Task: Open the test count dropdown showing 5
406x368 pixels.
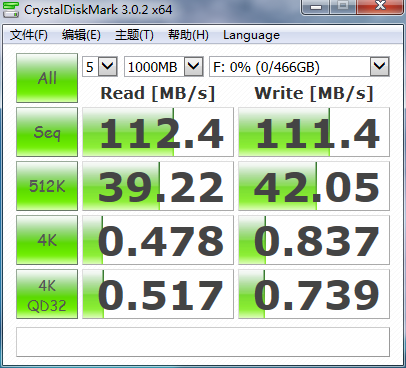Action: tap(100, 67)
